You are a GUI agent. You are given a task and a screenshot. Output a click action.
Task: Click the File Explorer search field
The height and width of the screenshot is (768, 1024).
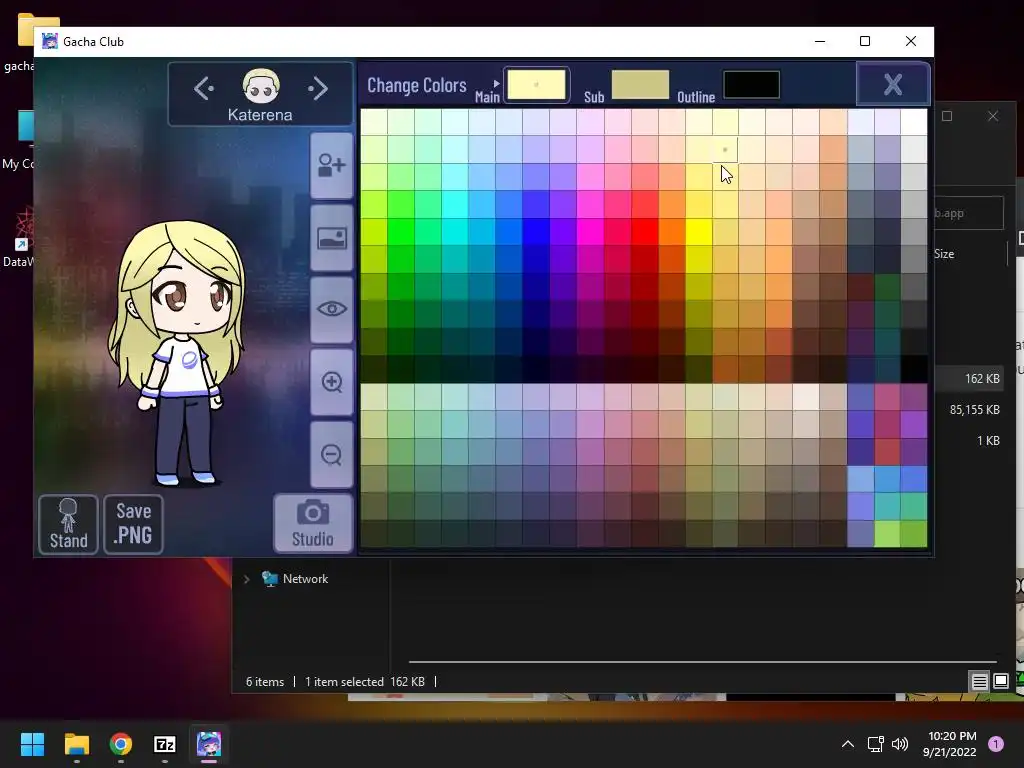[x=968, y=213]
